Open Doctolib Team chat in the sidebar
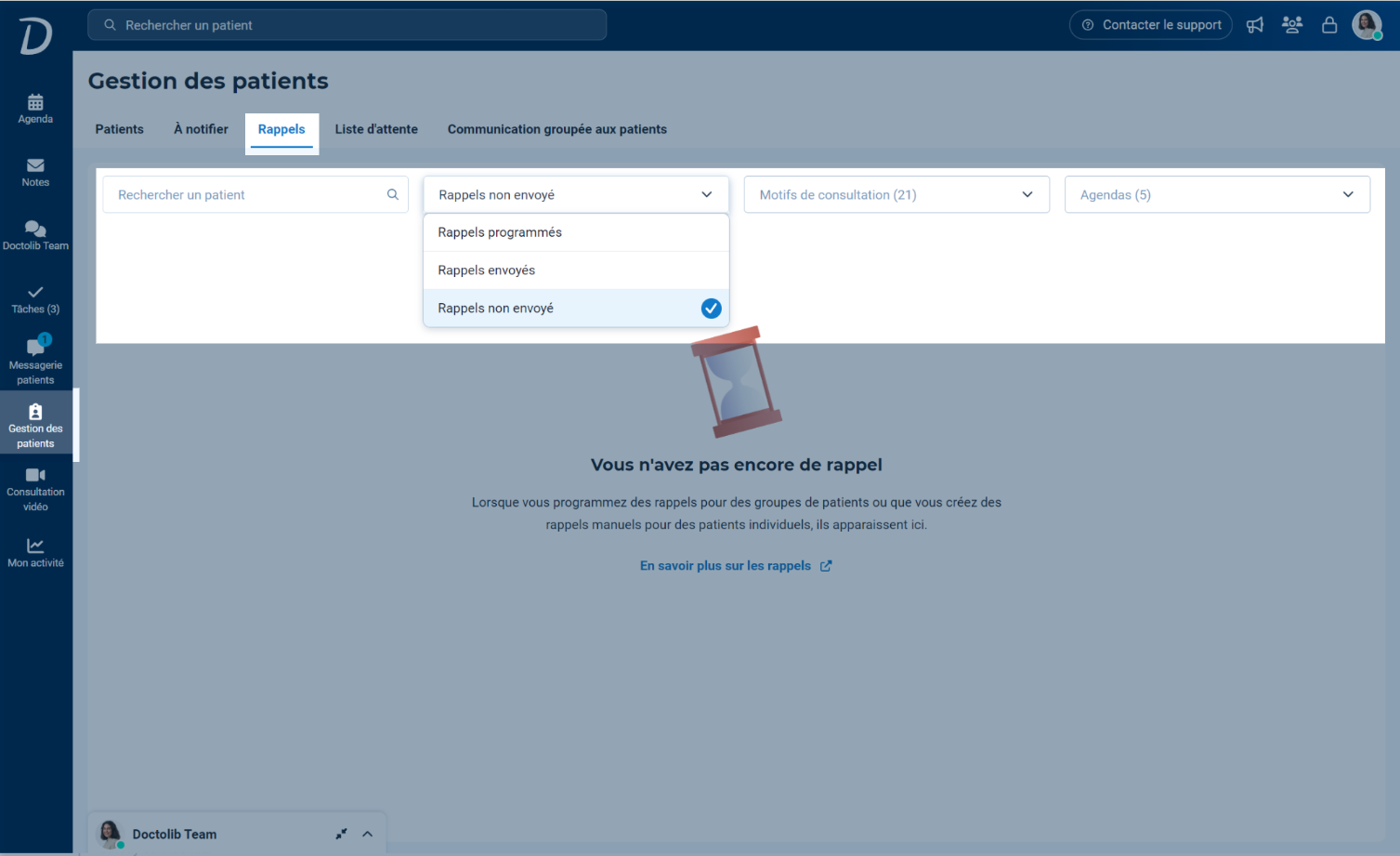This screenshot has height=856, width=1400. [x=35, y=235]
